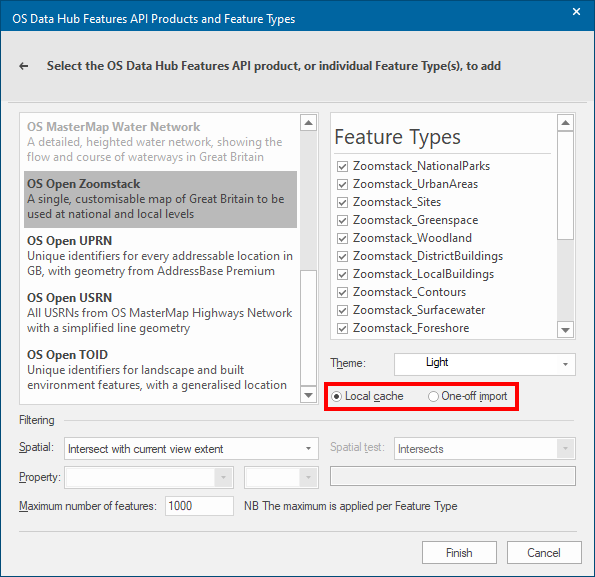
Task: Click Feature Types list up arrow
Action: [565, 123]
